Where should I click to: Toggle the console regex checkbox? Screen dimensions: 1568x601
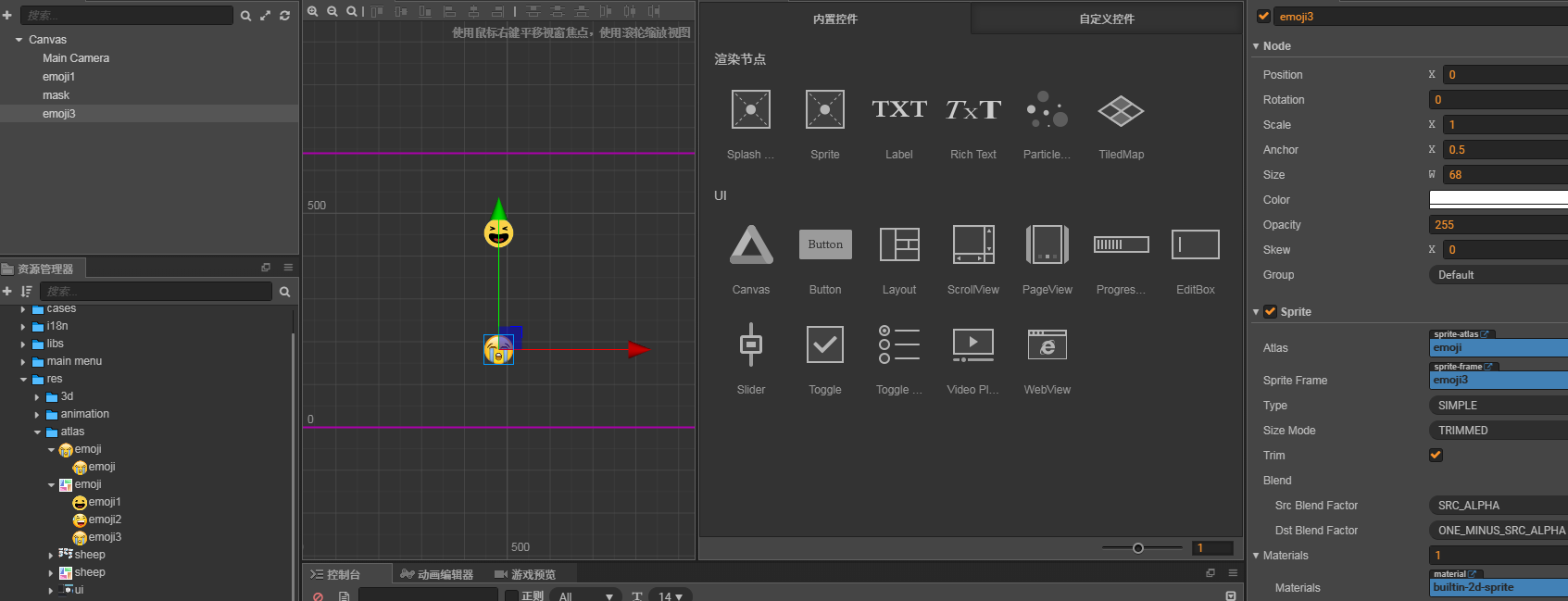pos(511,596)
